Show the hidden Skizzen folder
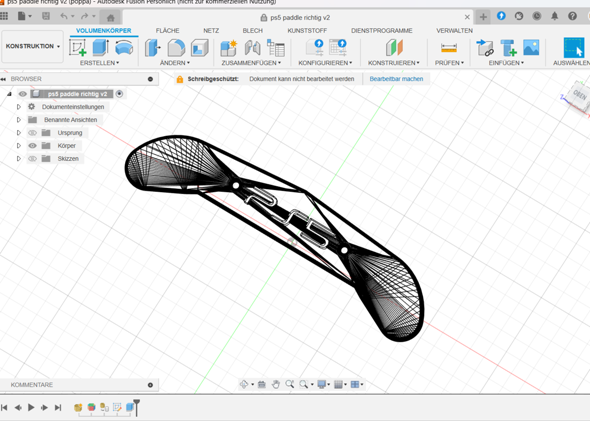This screenshot has height=421, width=590. point(32,158)
